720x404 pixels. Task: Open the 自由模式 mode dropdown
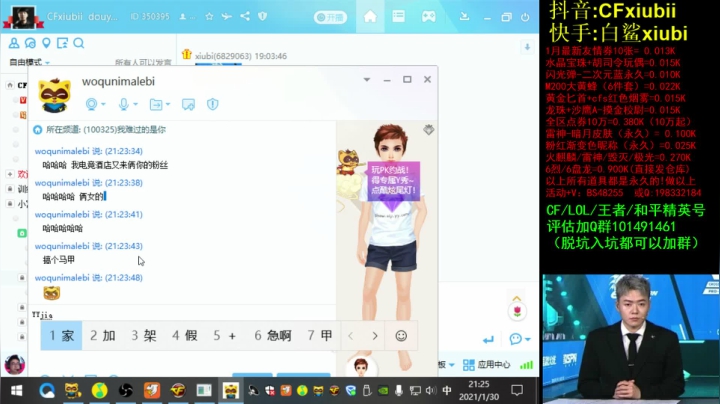(x=29, y=62)
